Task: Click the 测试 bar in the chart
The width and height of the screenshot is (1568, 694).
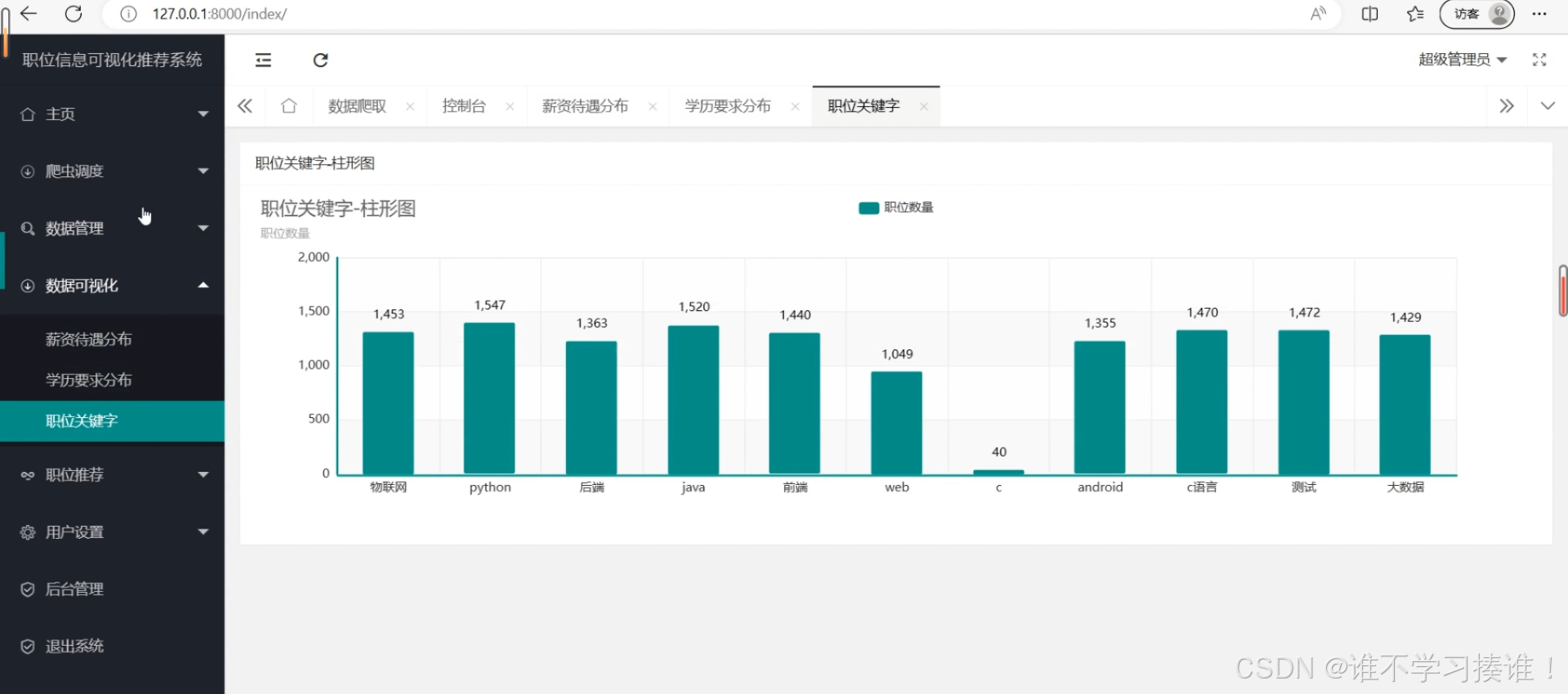Action: [x=1304, y=403]
